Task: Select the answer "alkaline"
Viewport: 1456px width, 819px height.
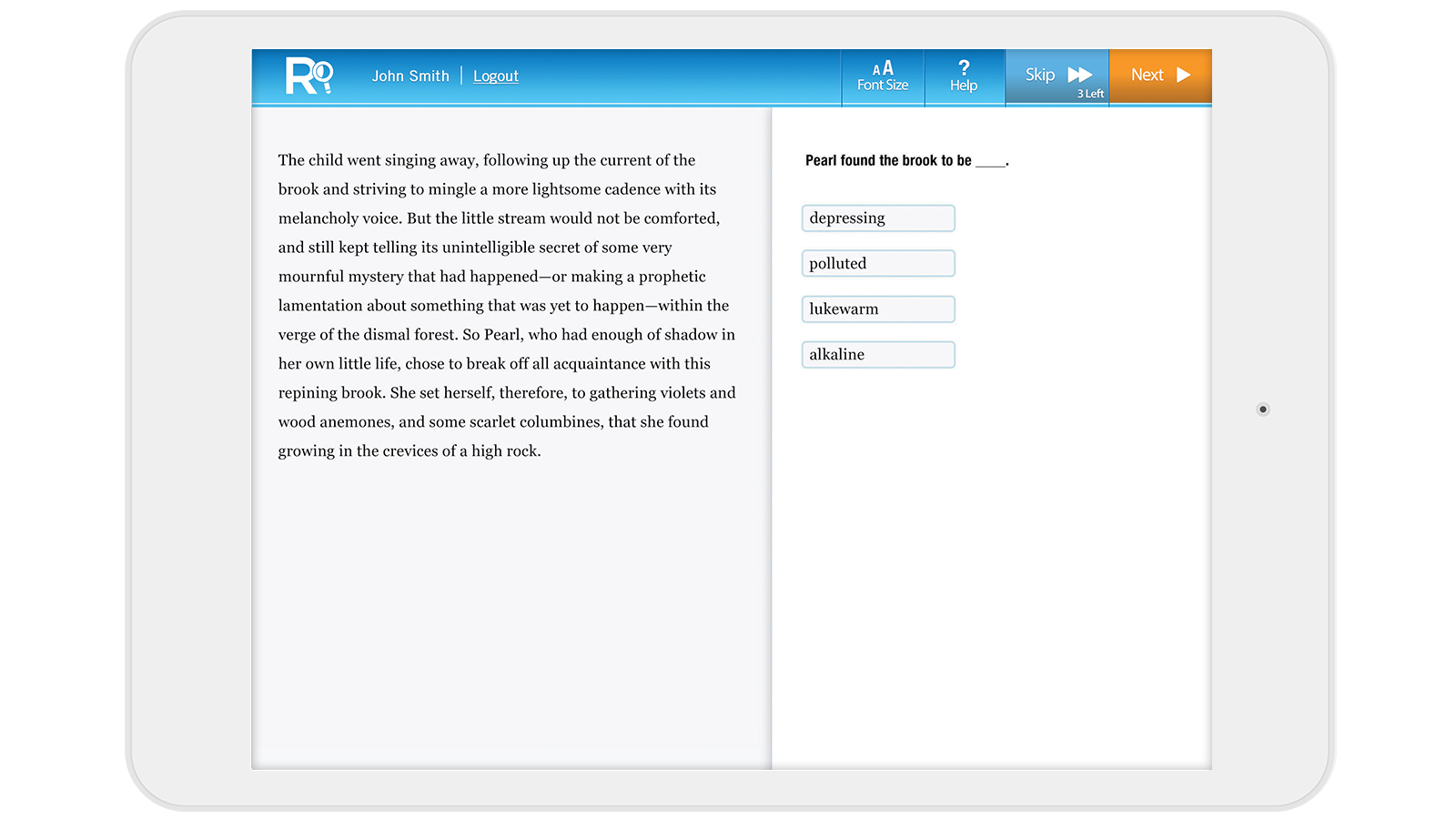Action: 877,354
